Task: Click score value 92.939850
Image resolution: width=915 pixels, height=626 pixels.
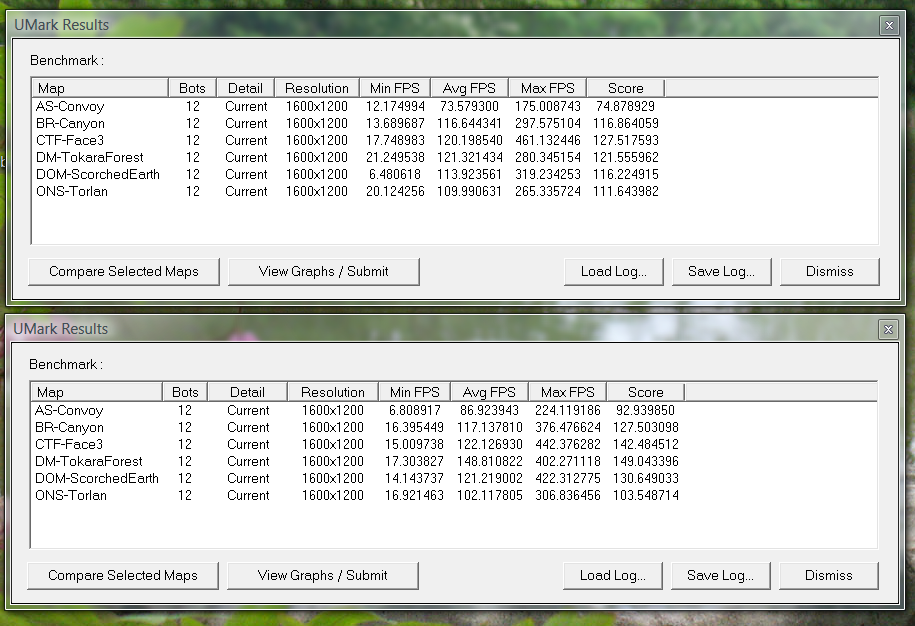Action: tap(645, 411)
